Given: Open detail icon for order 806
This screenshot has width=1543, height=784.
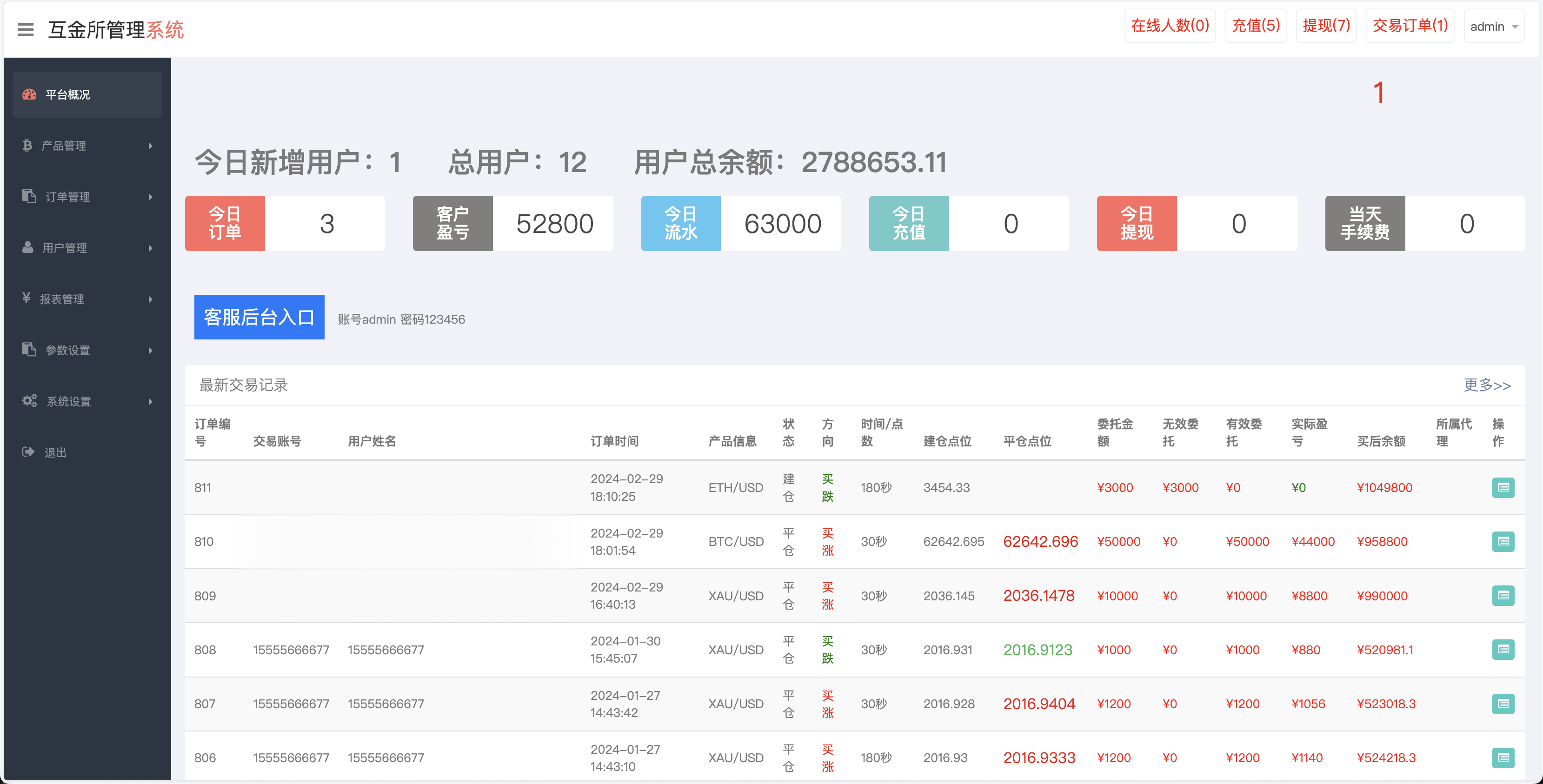Looking at the screenshot, I should [1503, 757].
